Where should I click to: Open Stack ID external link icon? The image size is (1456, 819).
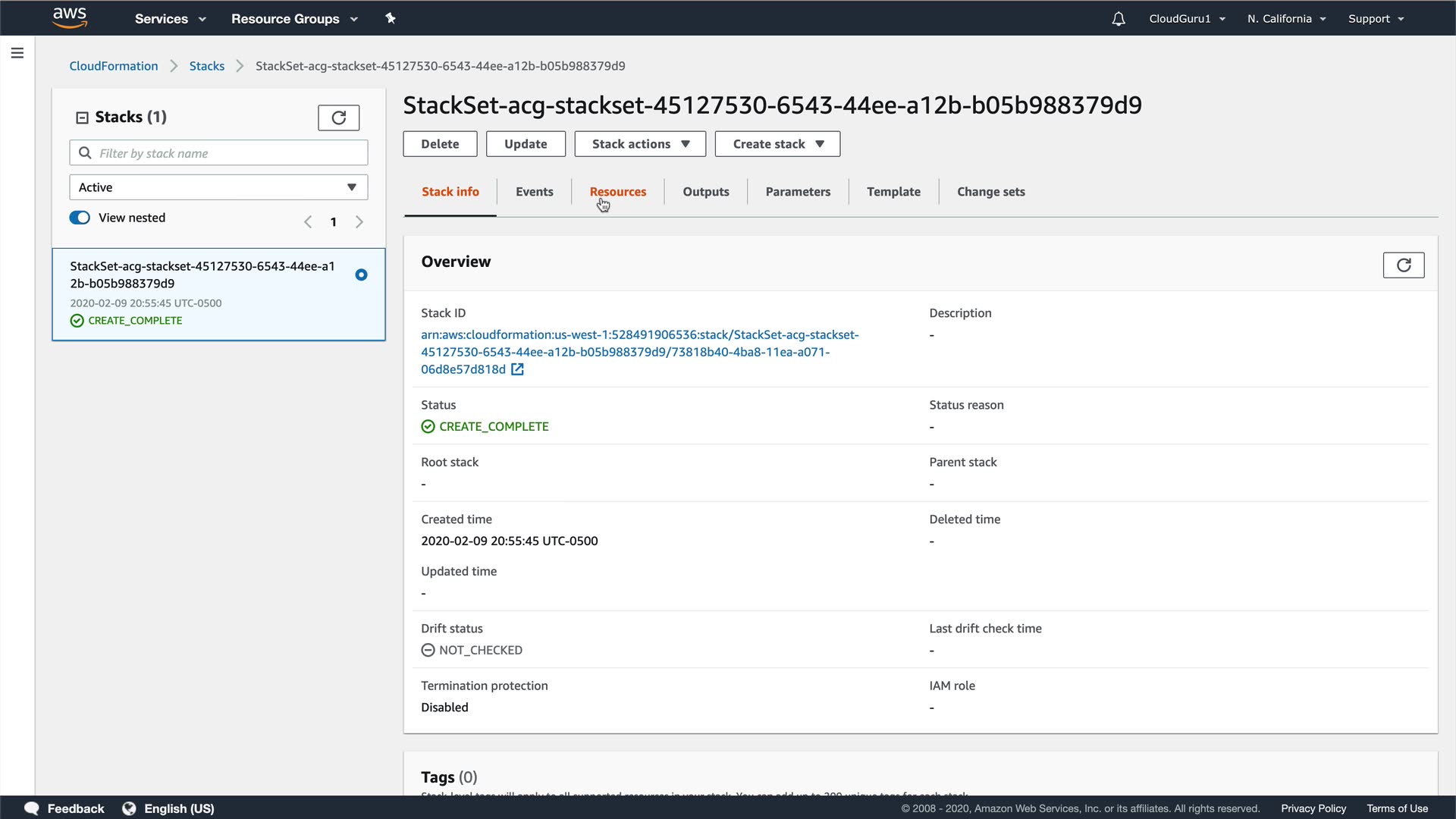pyautogui.click(x=517, y=369)
